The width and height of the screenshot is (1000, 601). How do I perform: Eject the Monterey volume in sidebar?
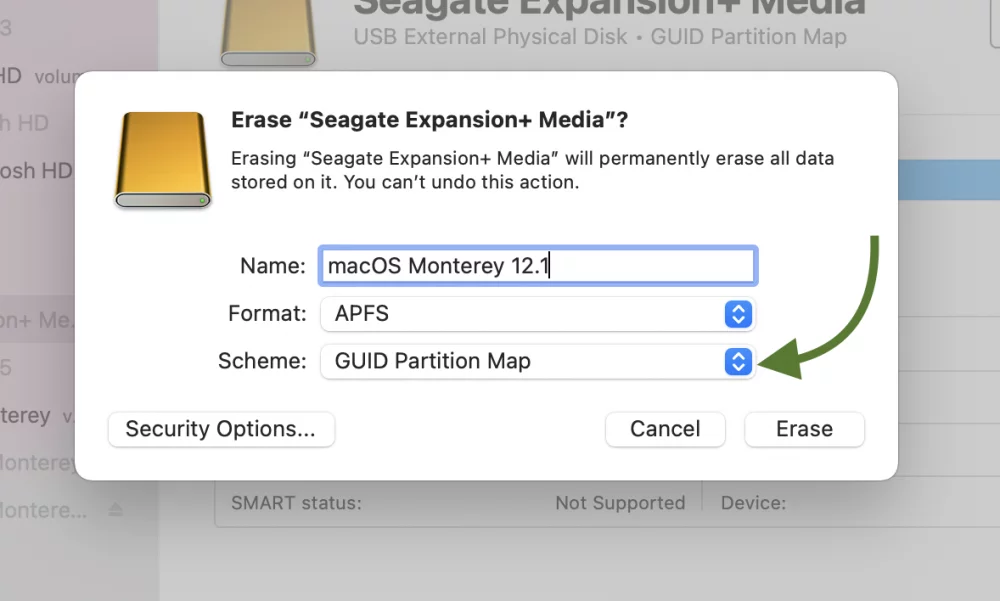(115, 510)
